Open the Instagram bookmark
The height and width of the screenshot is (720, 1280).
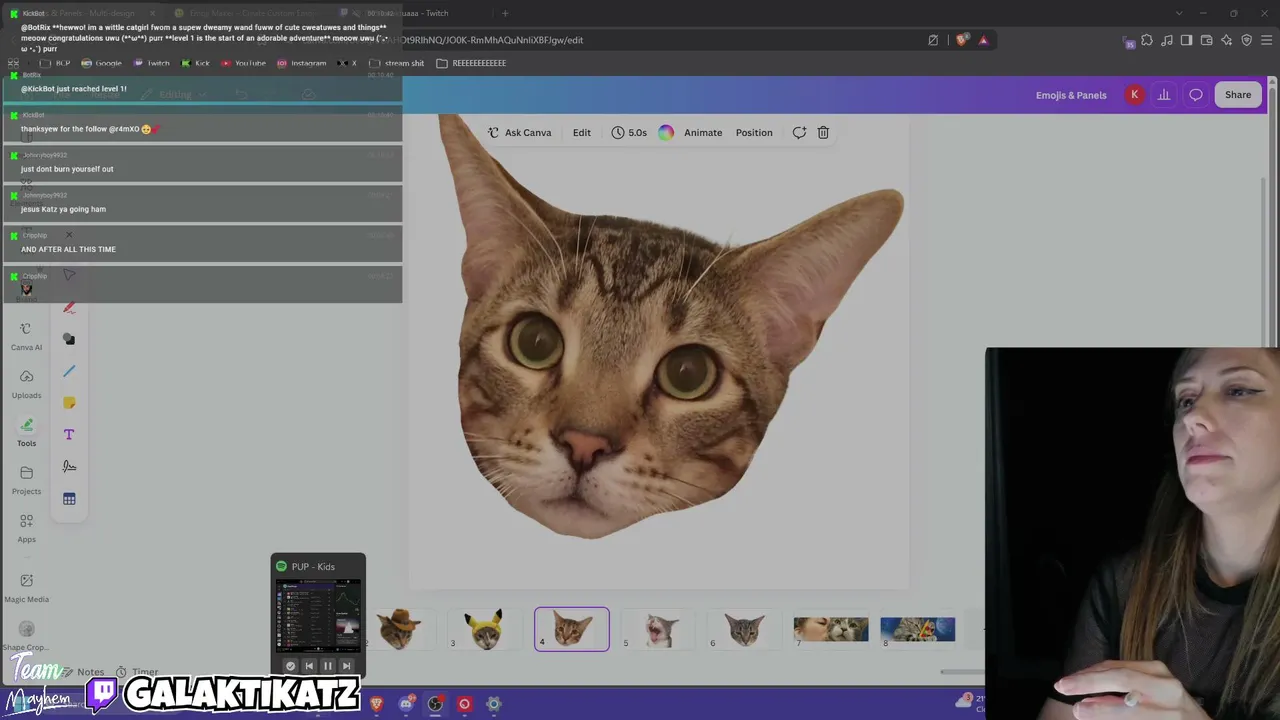pos(301,63)
